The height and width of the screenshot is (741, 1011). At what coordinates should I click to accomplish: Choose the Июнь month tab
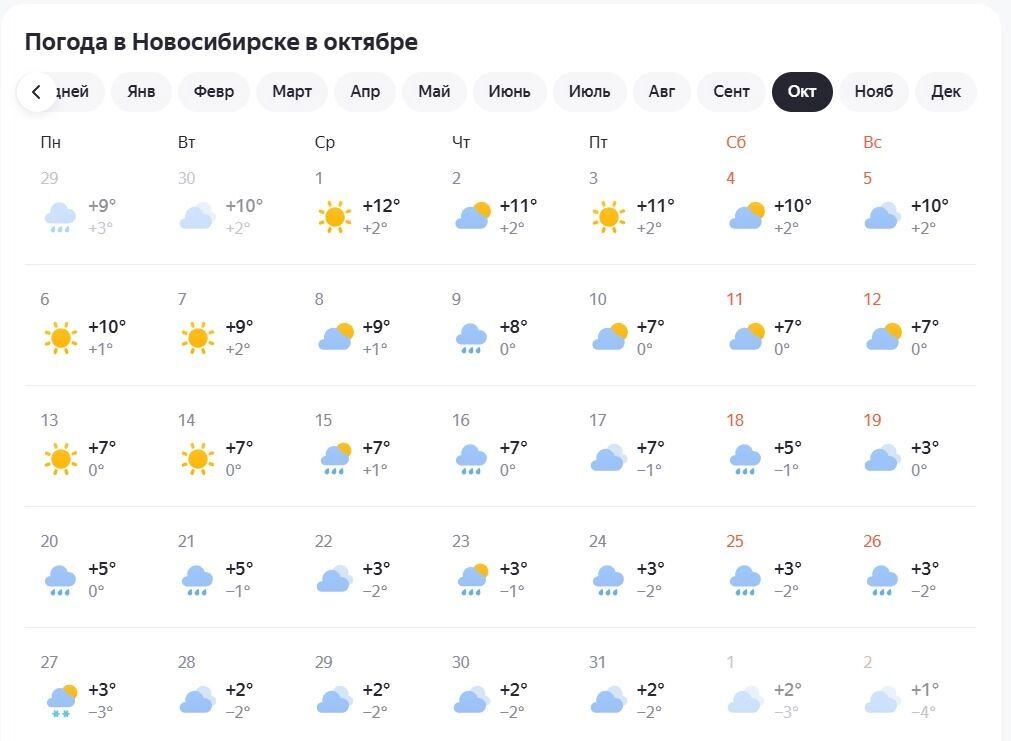pos(509,92)
